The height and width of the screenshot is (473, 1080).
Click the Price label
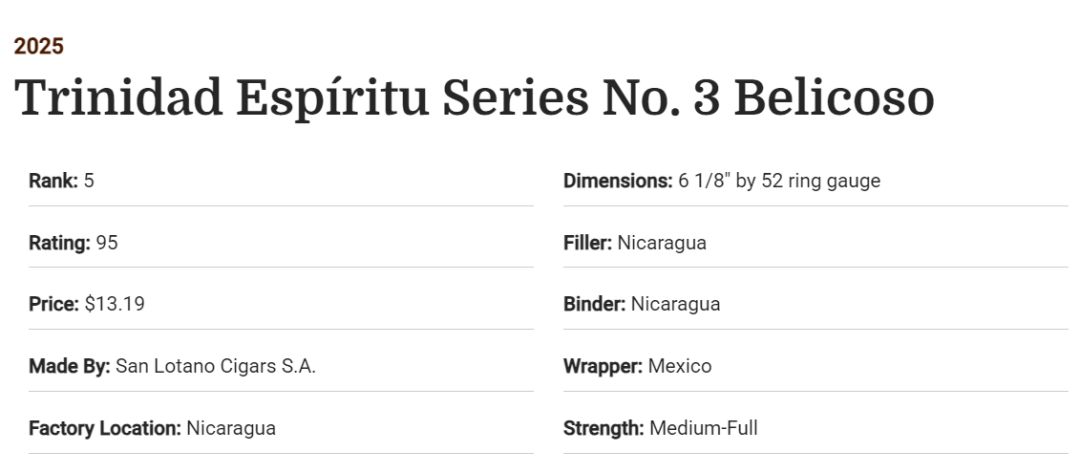[x=53, y=304]
